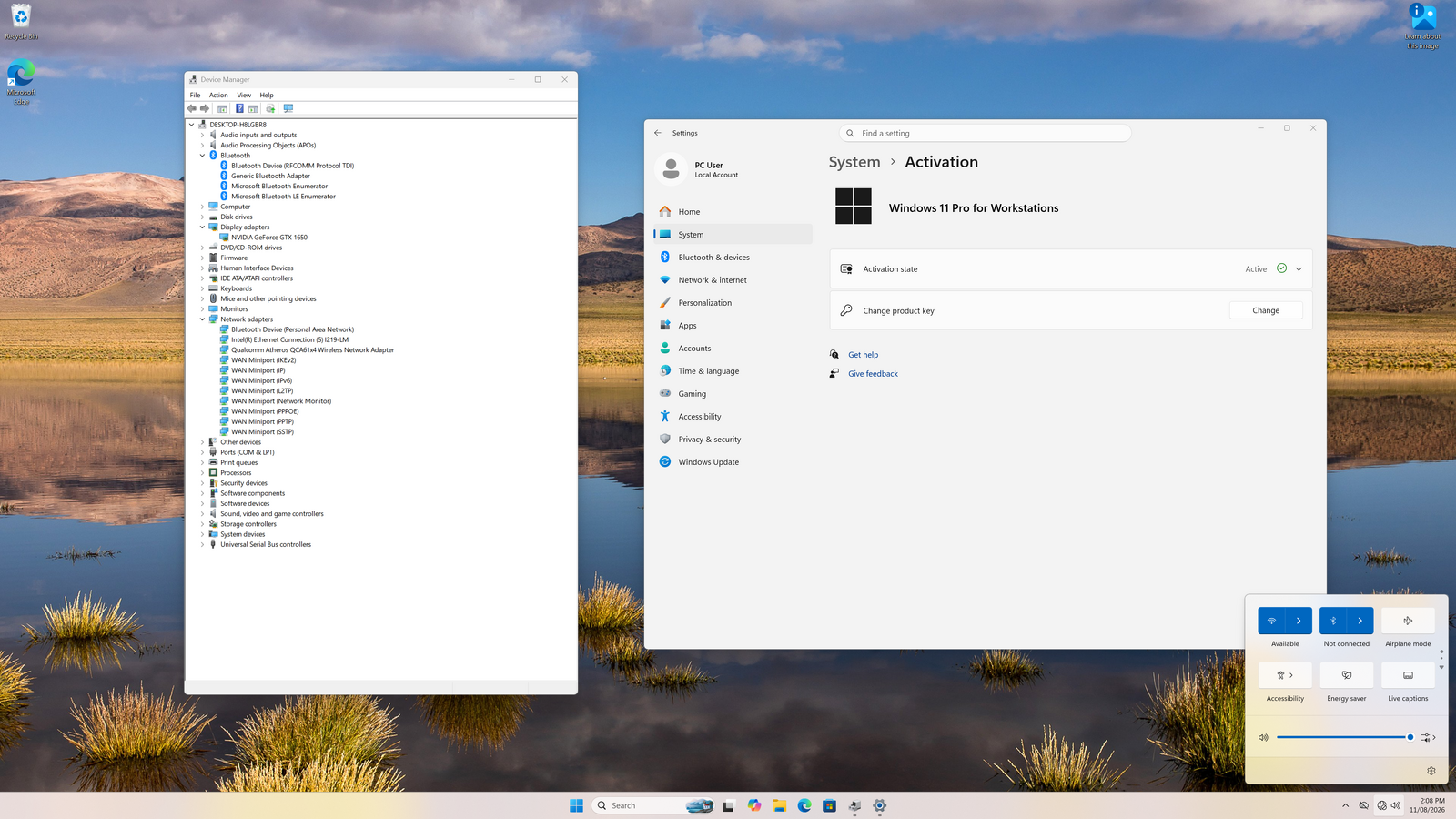
Task: Open Bluetooth devices arrow in quick settings
Action: 1360,621
